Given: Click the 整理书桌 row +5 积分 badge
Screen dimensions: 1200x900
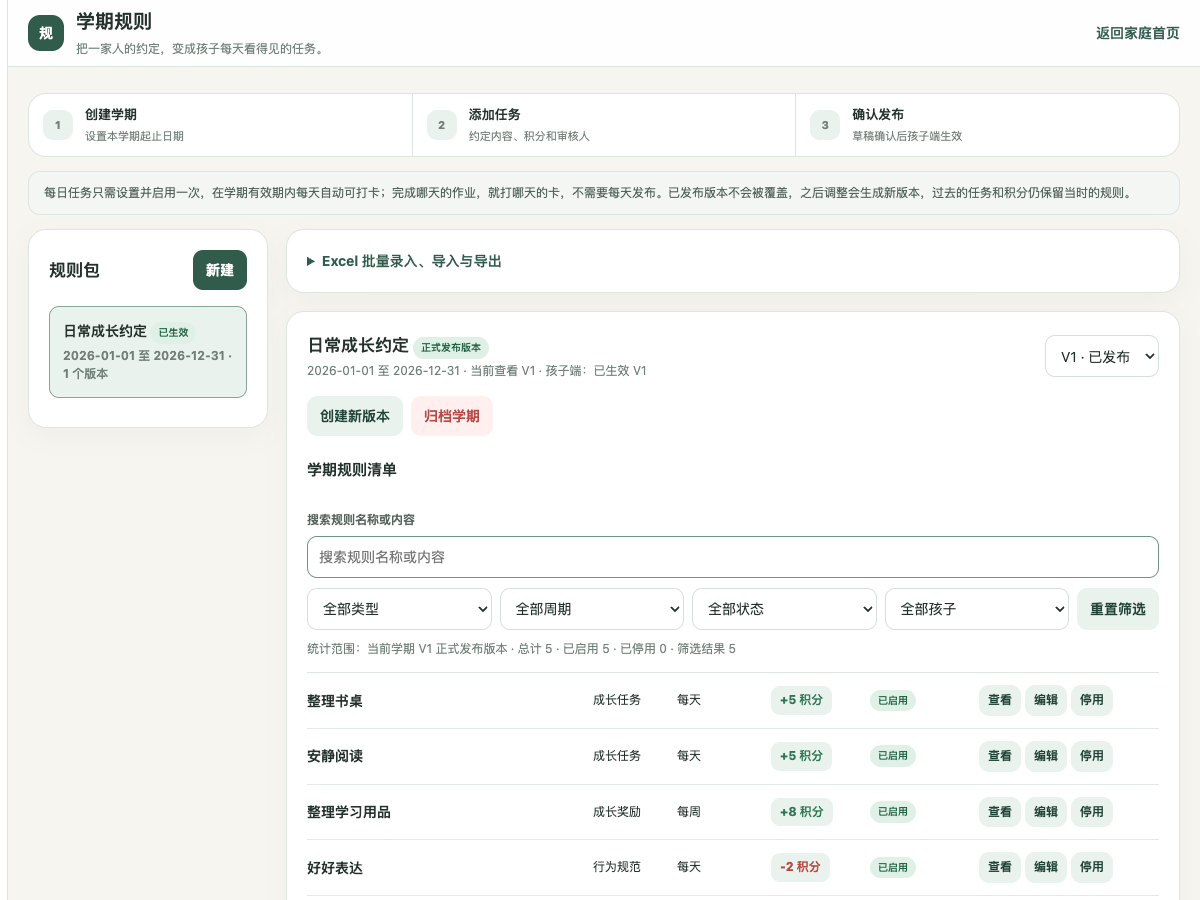Looking at the screenshot, I should click(x=801, y=700).
